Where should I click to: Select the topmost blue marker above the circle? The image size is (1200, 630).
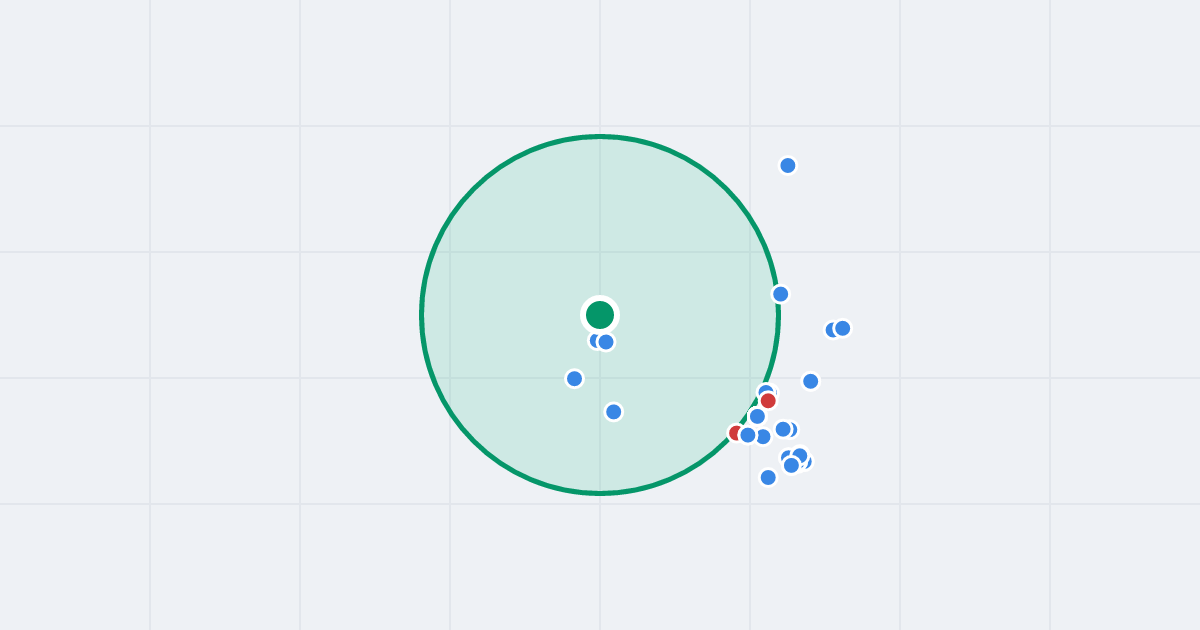(x=788, y=165)
